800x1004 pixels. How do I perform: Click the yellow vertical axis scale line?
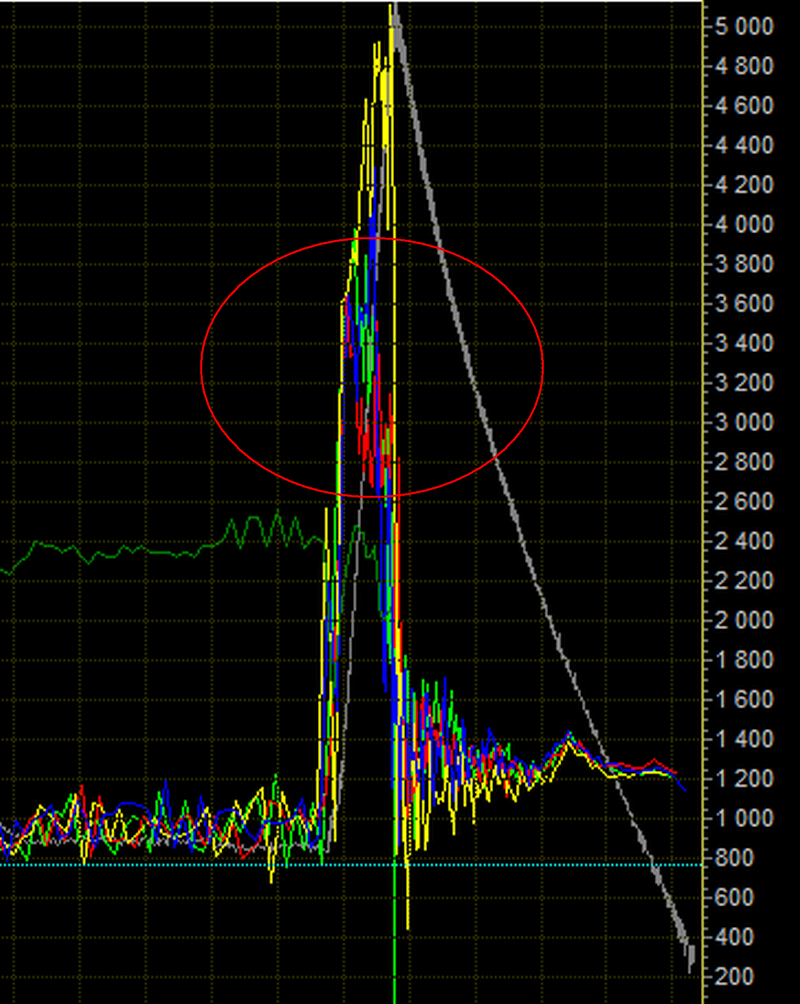704,502
